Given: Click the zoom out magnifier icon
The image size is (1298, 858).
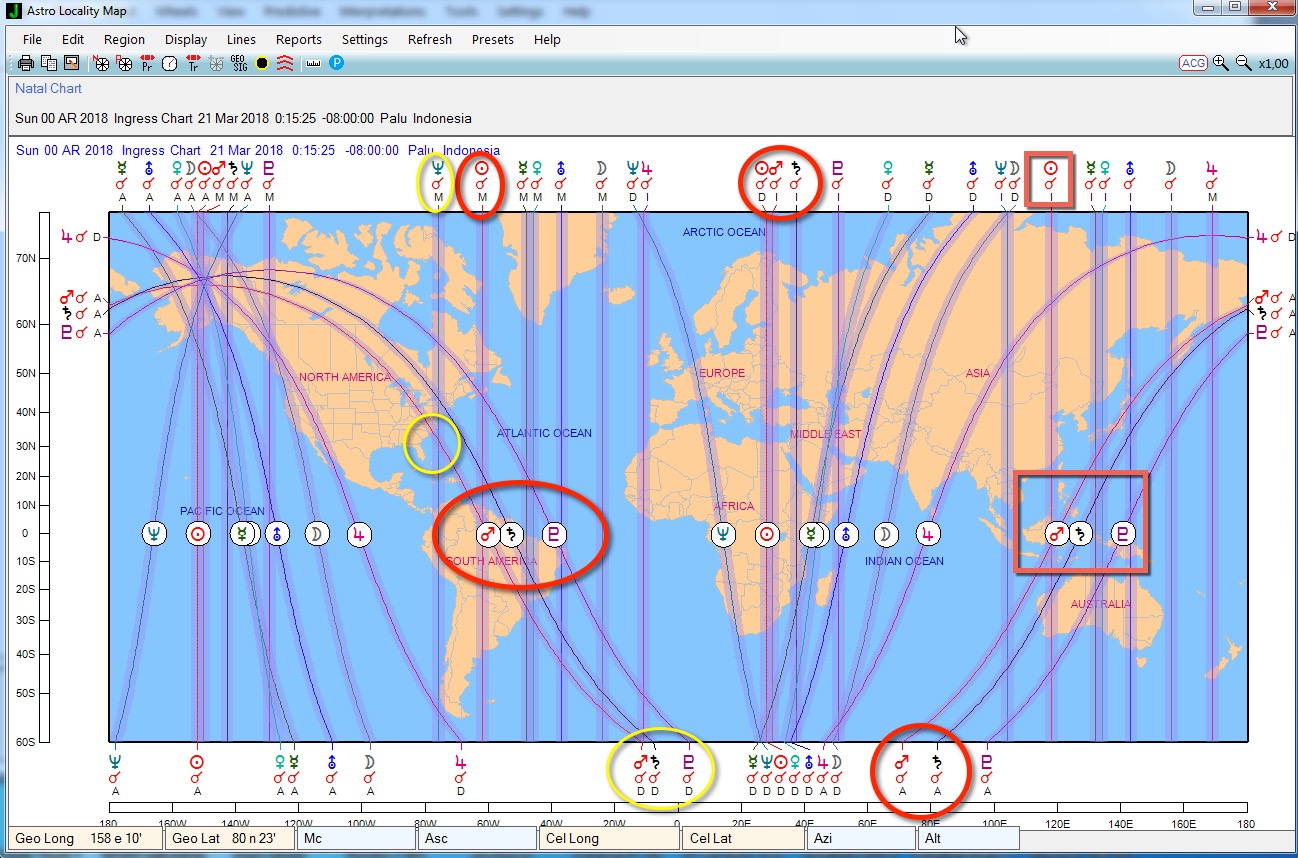Looking at the screenshot, I should (1243, 63).
